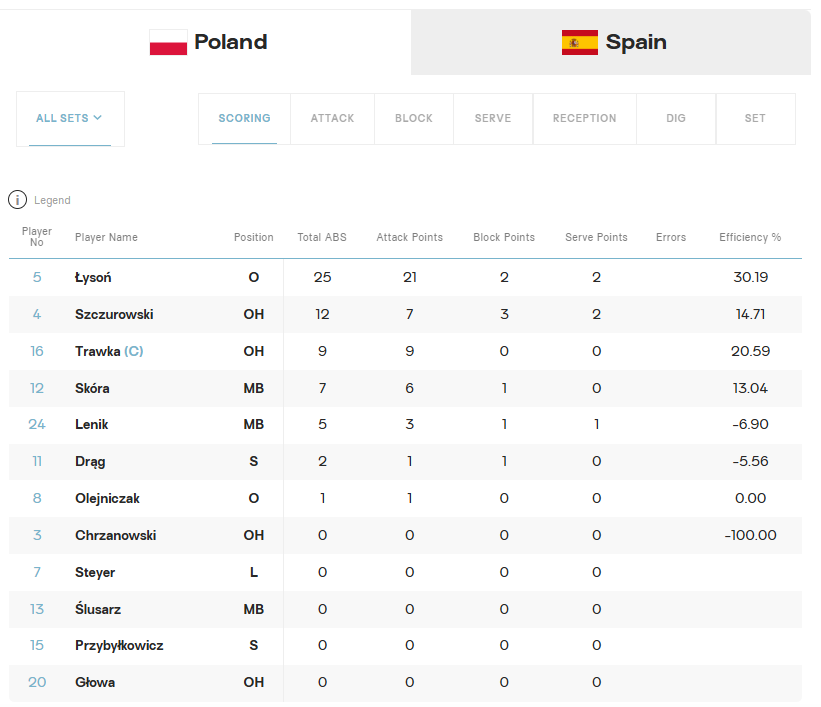The height and width of the screenshot is (707, 821).
Task: Click the Spain flag icon
Action: 580,42
